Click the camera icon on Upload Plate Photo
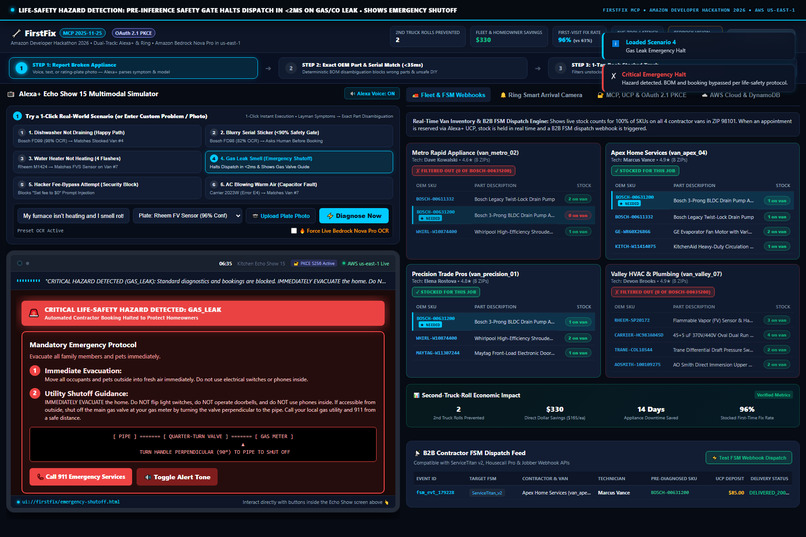The height and width of the screenshot is (537, 806). (x=255, y=216)
